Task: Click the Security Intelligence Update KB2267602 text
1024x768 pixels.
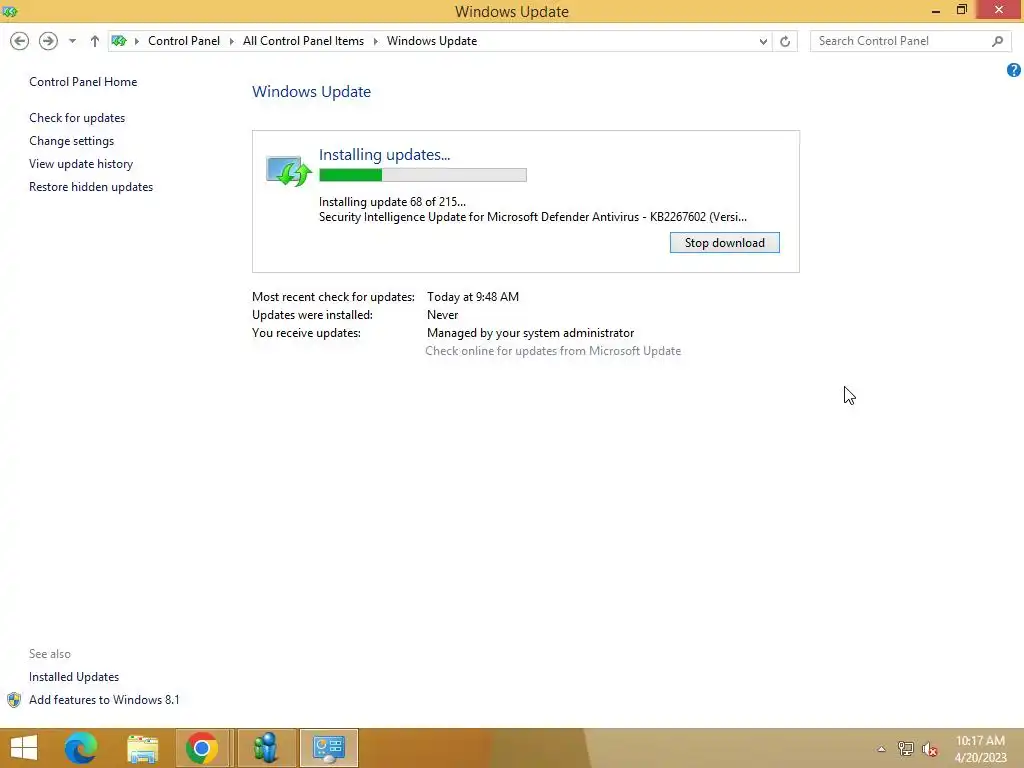Action: pos(532,217)
